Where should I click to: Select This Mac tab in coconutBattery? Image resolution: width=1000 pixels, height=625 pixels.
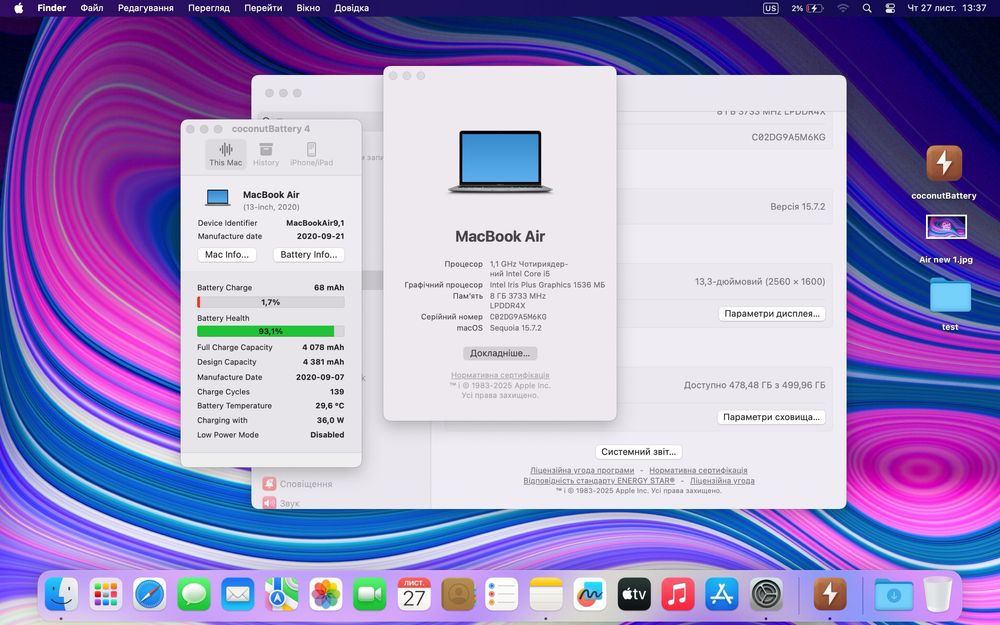pyautogui.click(x=226, y=155)
